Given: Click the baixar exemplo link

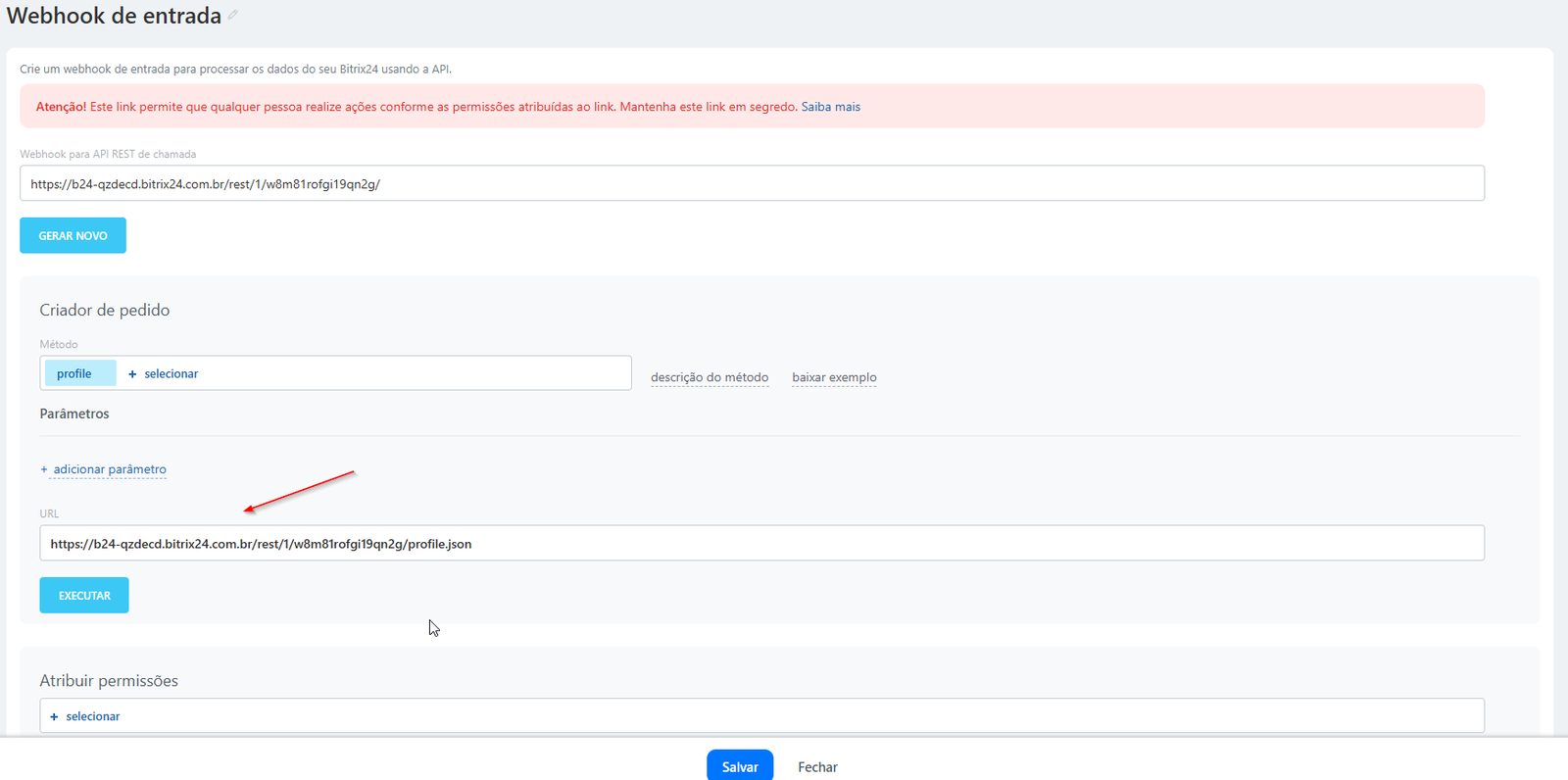Looking at the screenshot, I should coord(834,377).
